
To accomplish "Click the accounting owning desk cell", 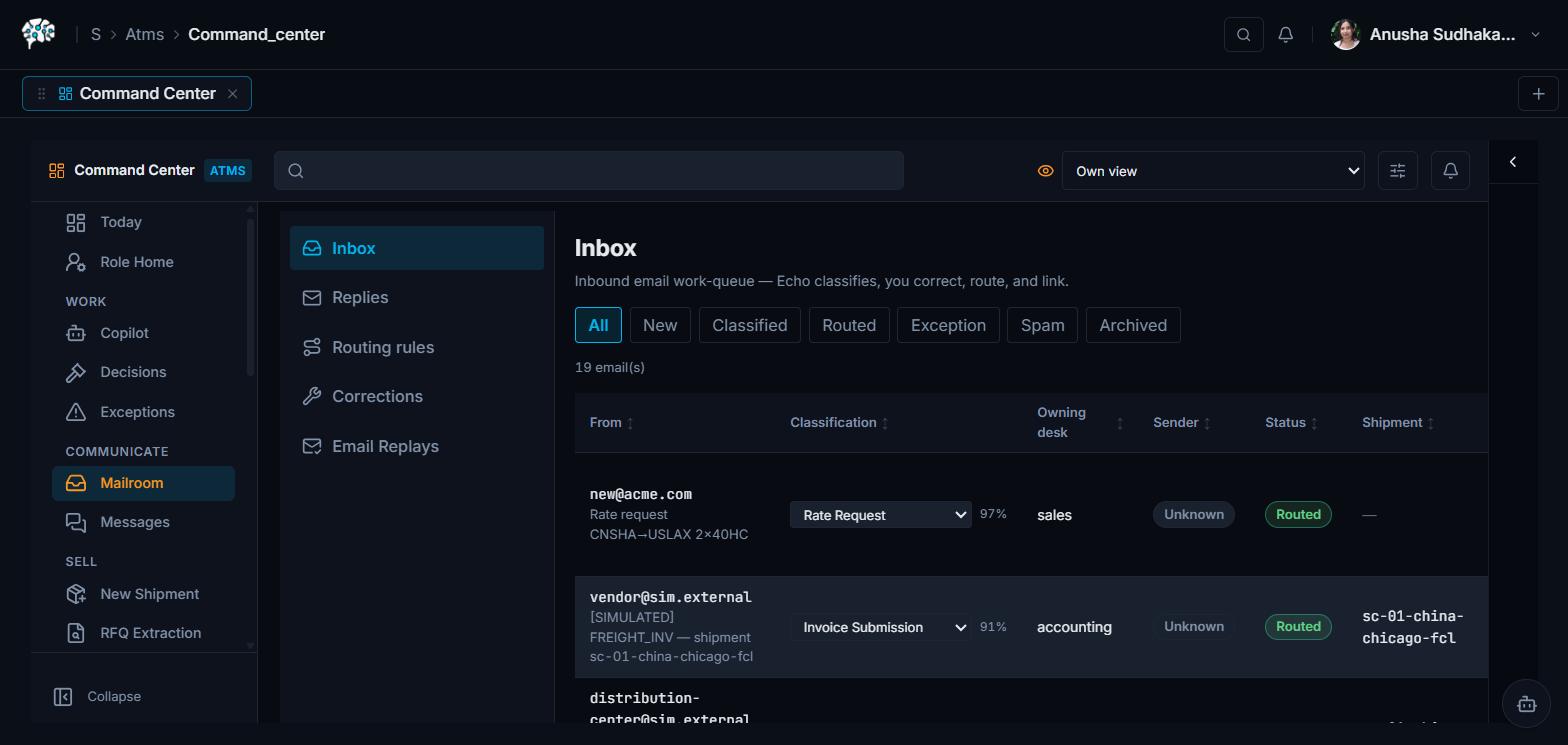I will click(x=1074, y=627).
